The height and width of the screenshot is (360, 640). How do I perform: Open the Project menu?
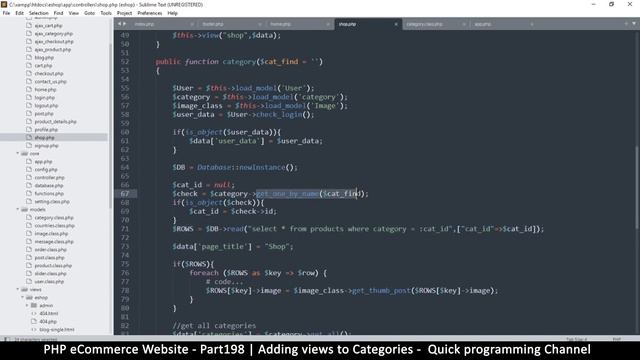tap(124, 13)
